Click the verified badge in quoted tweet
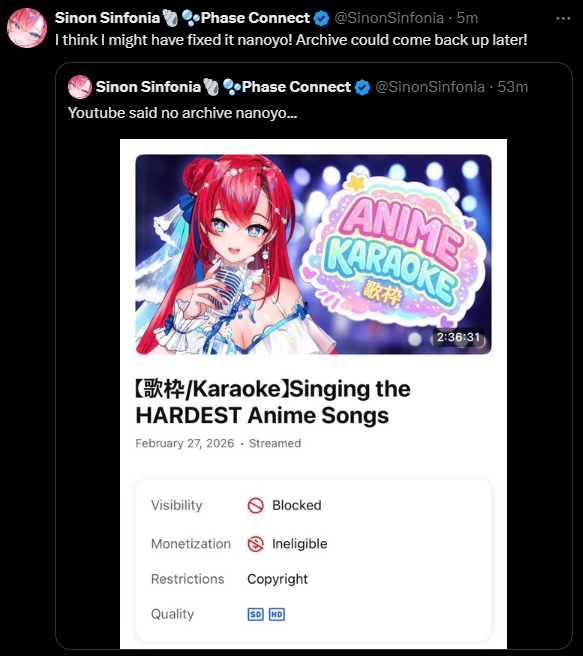Screen dimensions: 583x656 [362, 87]
